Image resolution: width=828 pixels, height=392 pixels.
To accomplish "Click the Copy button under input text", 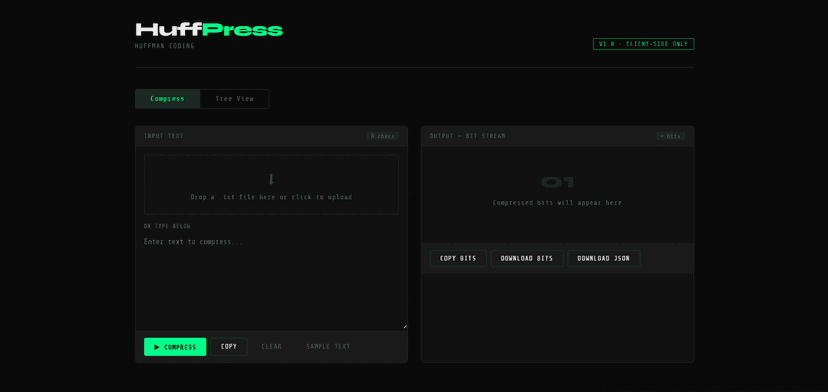I will (229, 347).
